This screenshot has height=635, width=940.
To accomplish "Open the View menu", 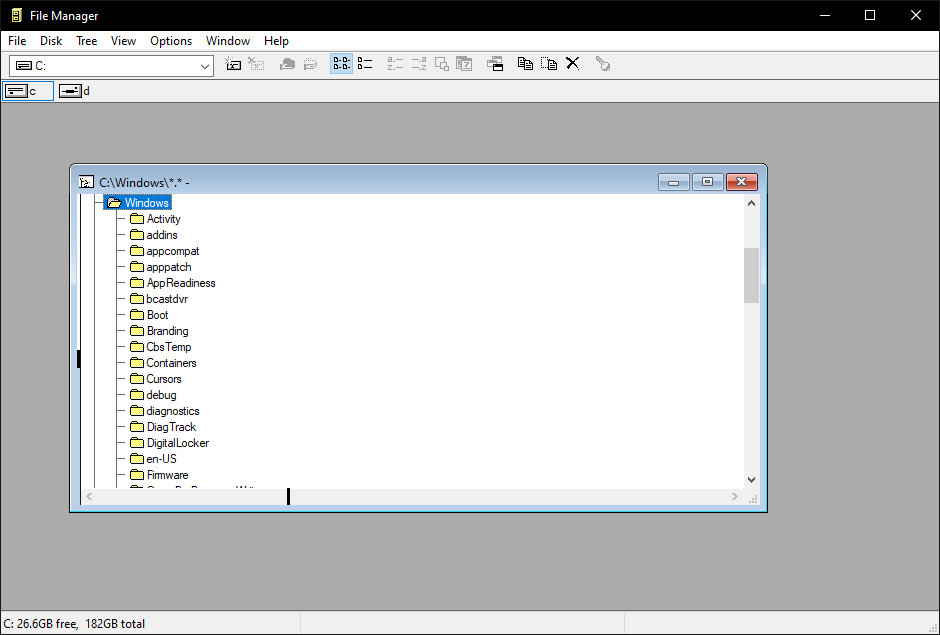I will pos(123,41).
